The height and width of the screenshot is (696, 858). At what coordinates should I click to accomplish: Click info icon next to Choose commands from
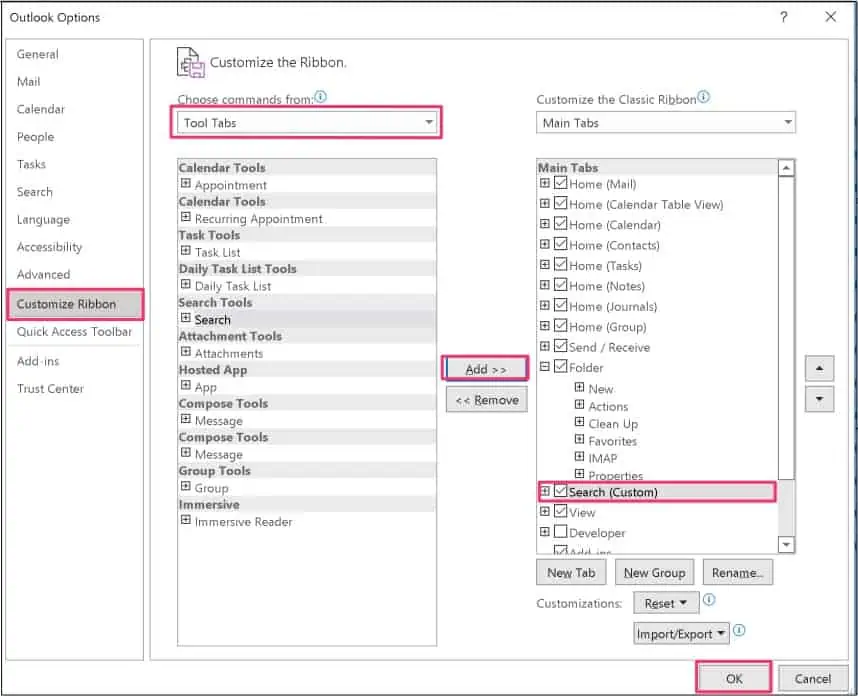coord(321,97)
